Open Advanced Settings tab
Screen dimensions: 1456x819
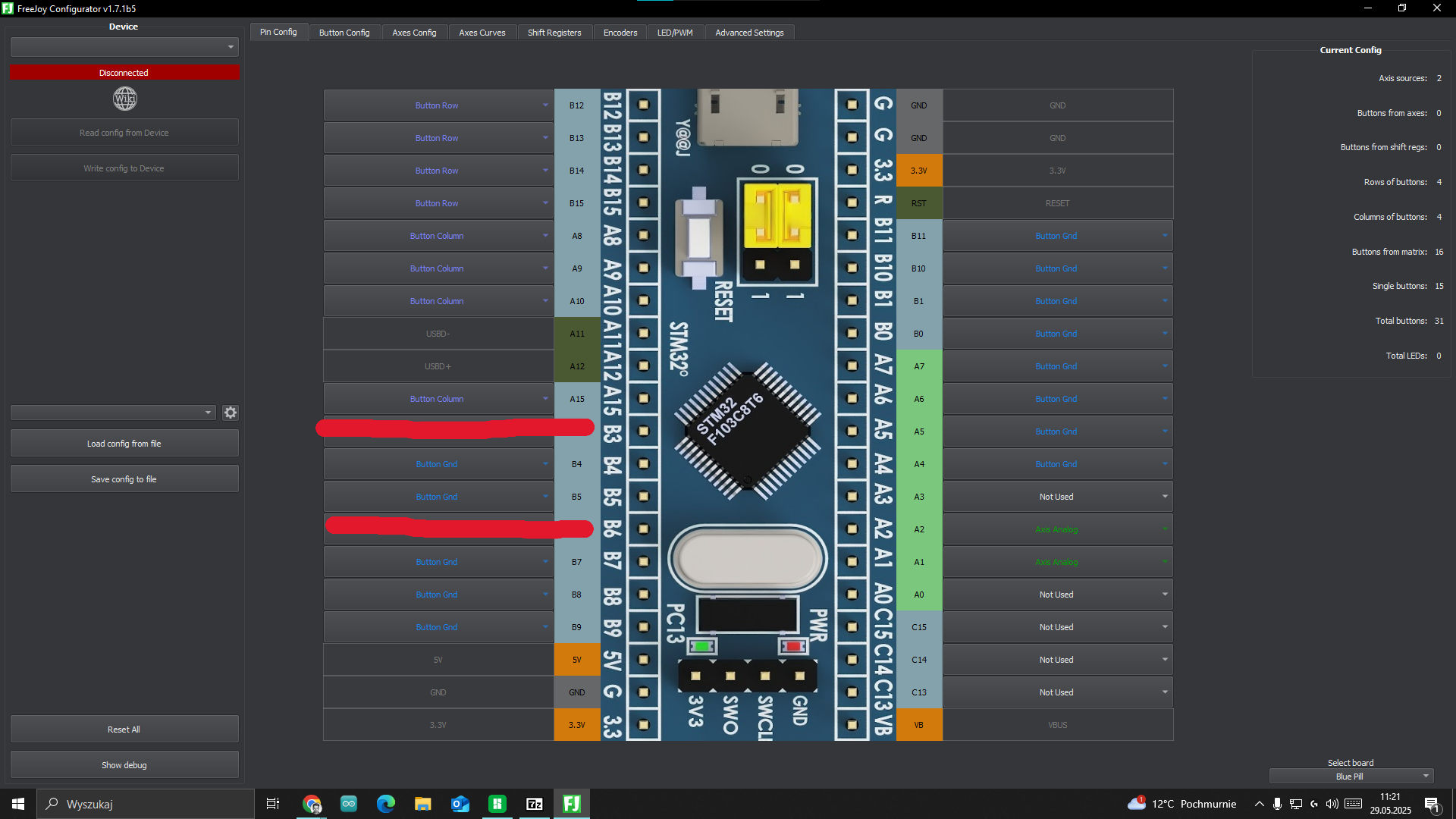click(x=749, y=33)
